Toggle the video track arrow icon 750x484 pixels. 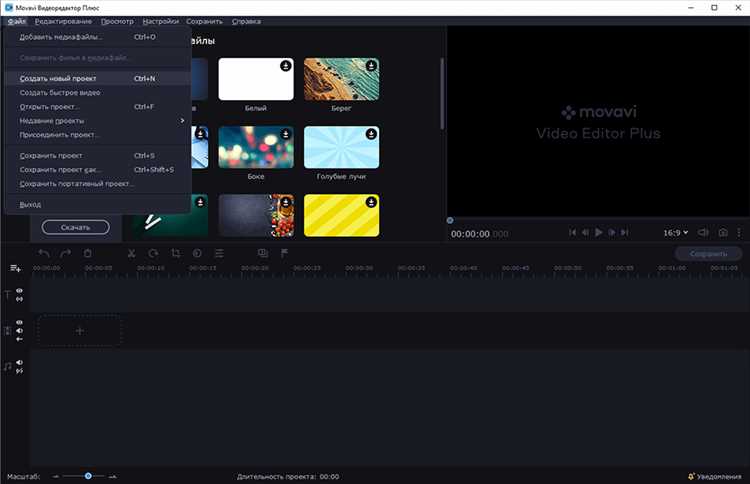click(x=19, y=339)
